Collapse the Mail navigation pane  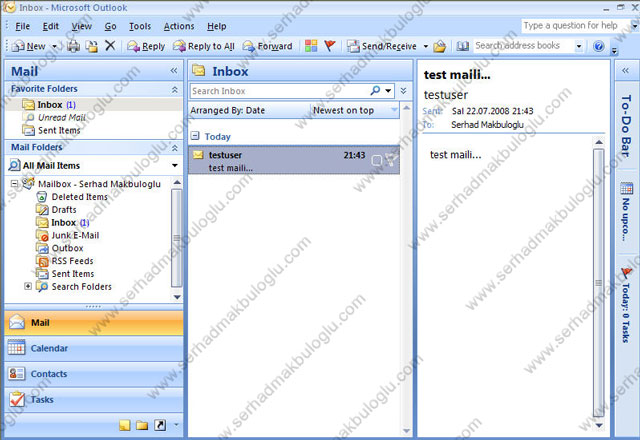174,71
